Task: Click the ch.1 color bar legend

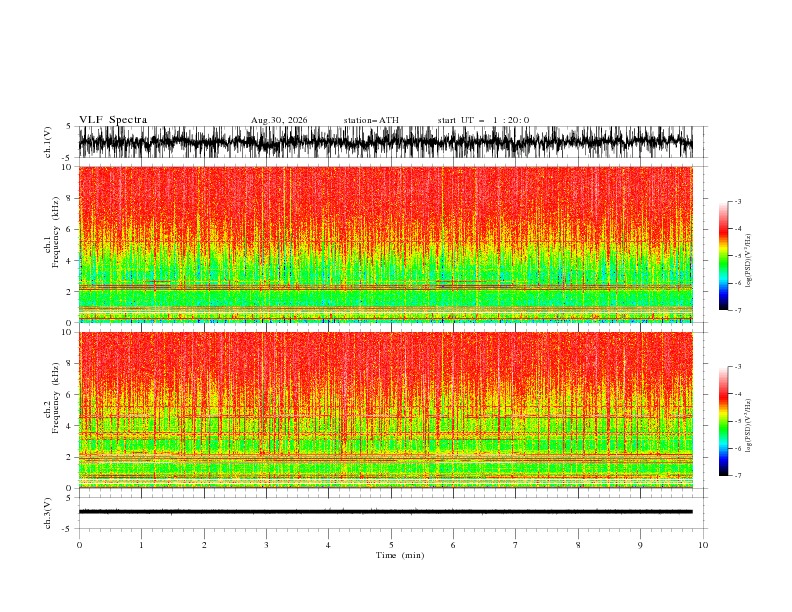Action: pos(723,256)
